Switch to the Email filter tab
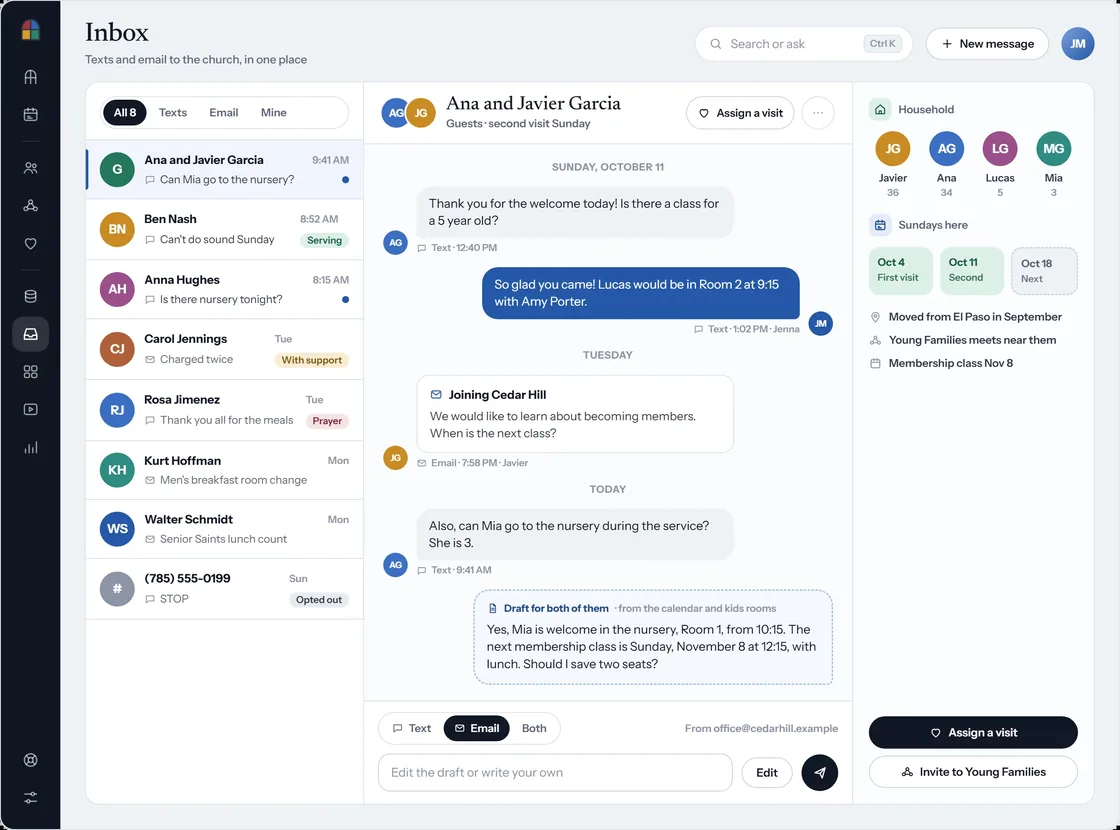 point(224,112)
